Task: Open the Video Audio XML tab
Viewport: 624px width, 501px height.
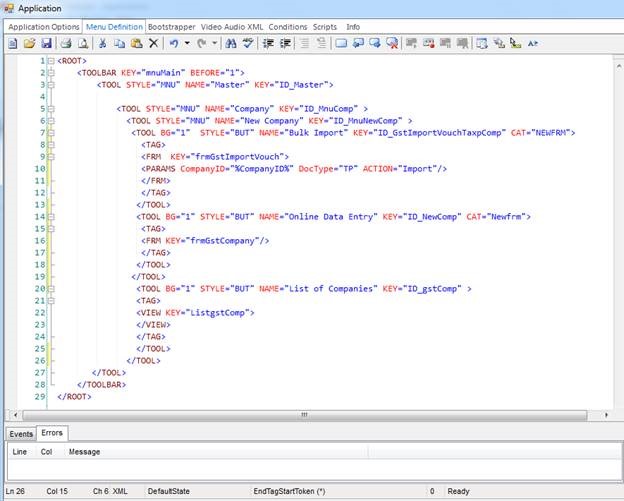Action: click(232, 27)
